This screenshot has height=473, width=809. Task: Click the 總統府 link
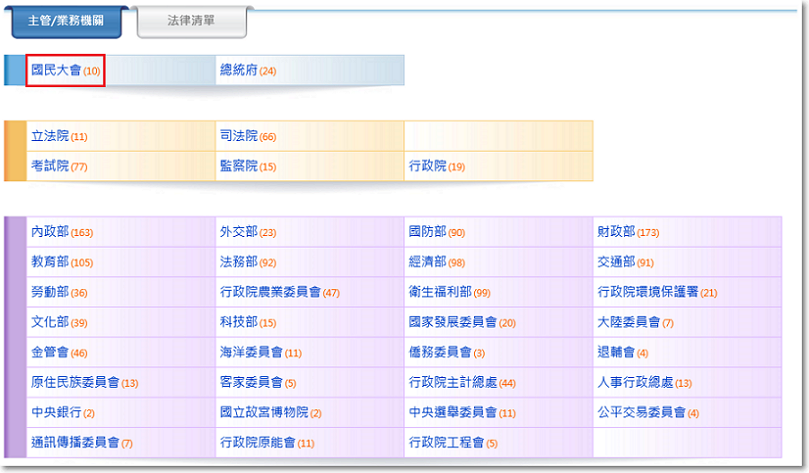(239, 71)
